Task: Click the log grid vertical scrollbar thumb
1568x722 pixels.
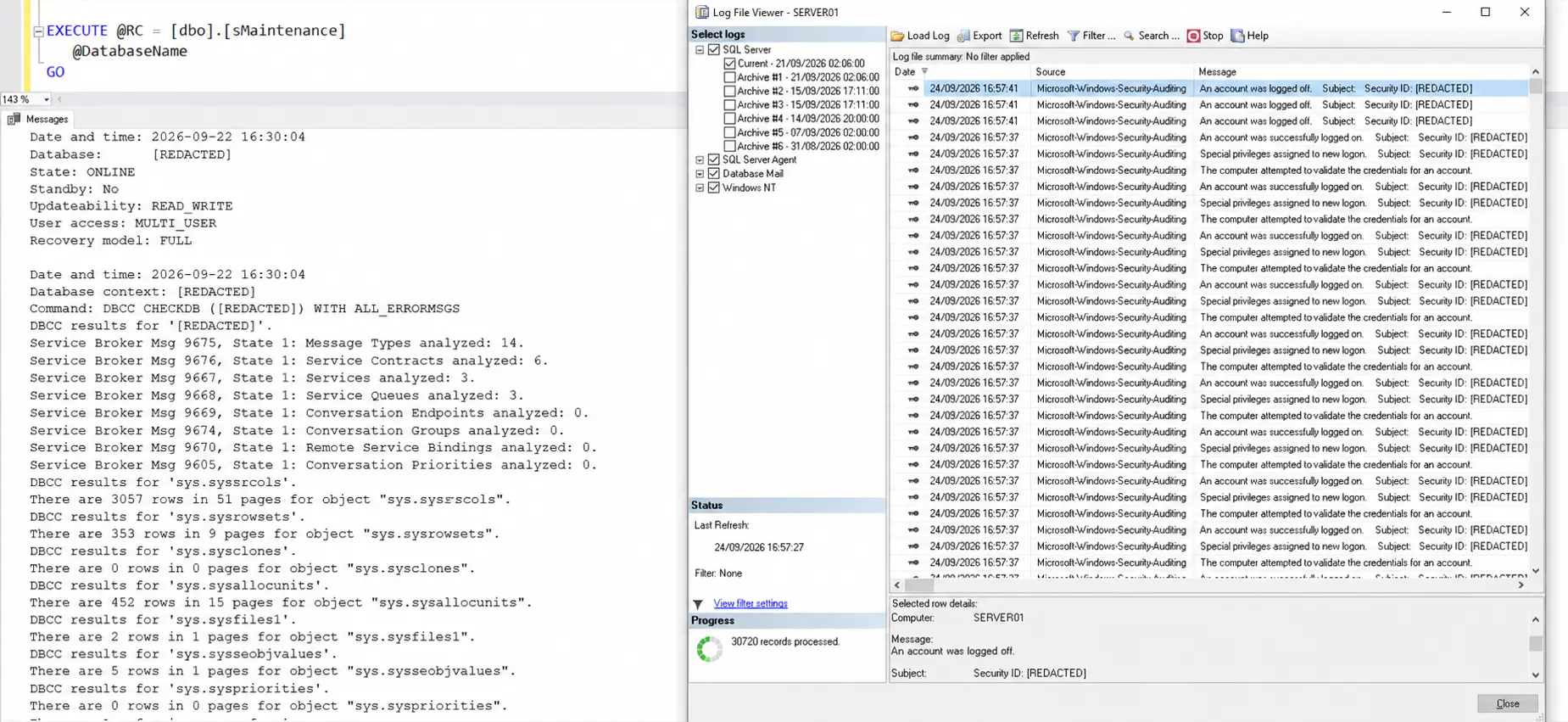Action: pos(1535,87)
